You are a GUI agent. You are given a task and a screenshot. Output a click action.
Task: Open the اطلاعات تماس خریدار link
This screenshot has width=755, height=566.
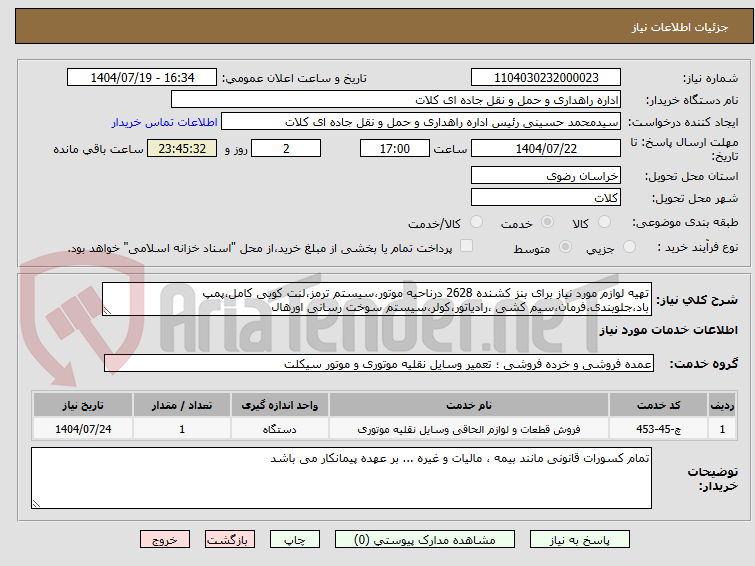(165, 122)
